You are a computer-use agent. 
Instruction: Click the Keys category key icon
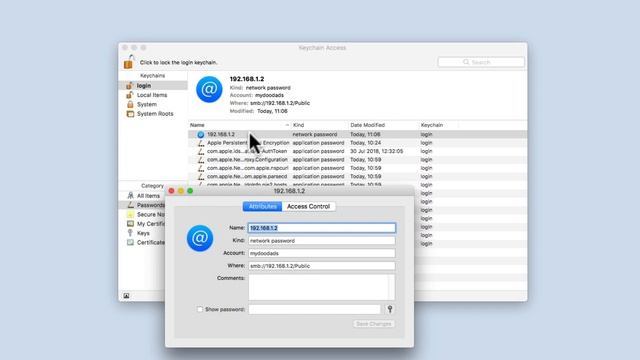[x=130, y=233]
